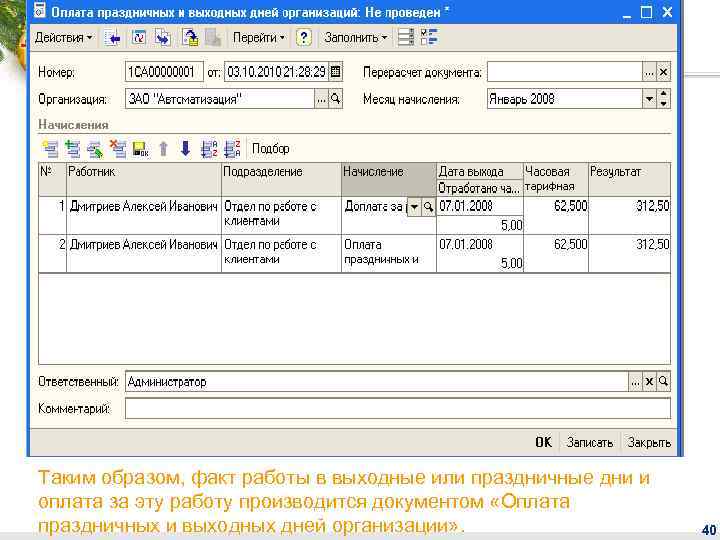The height and width of the screenshot is (540, 720).
Task: Click the Номер input field
Action: tap(164, 72)
